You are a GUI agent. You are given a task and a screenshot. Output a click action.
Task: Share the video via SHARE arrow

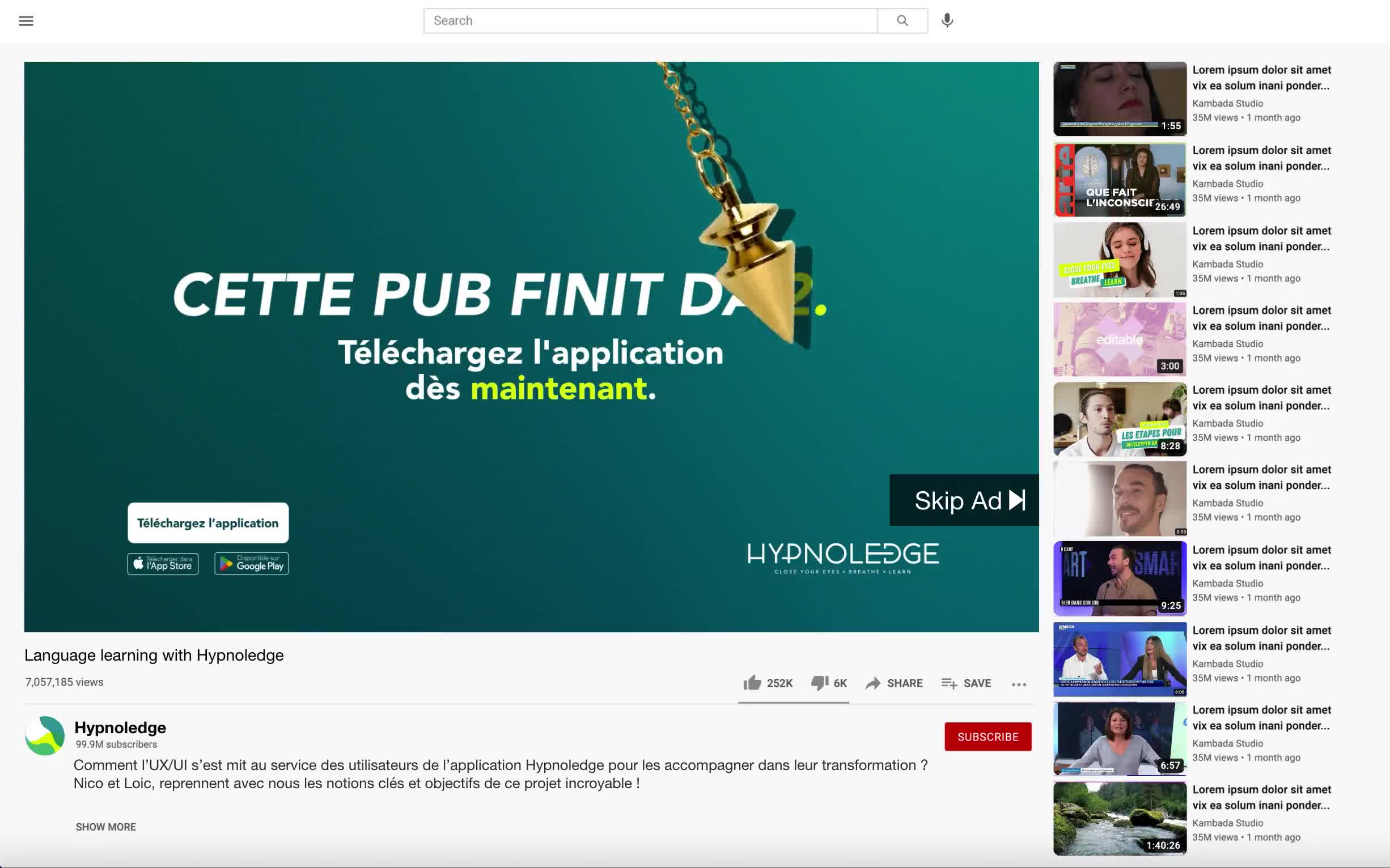coord(894,683)
